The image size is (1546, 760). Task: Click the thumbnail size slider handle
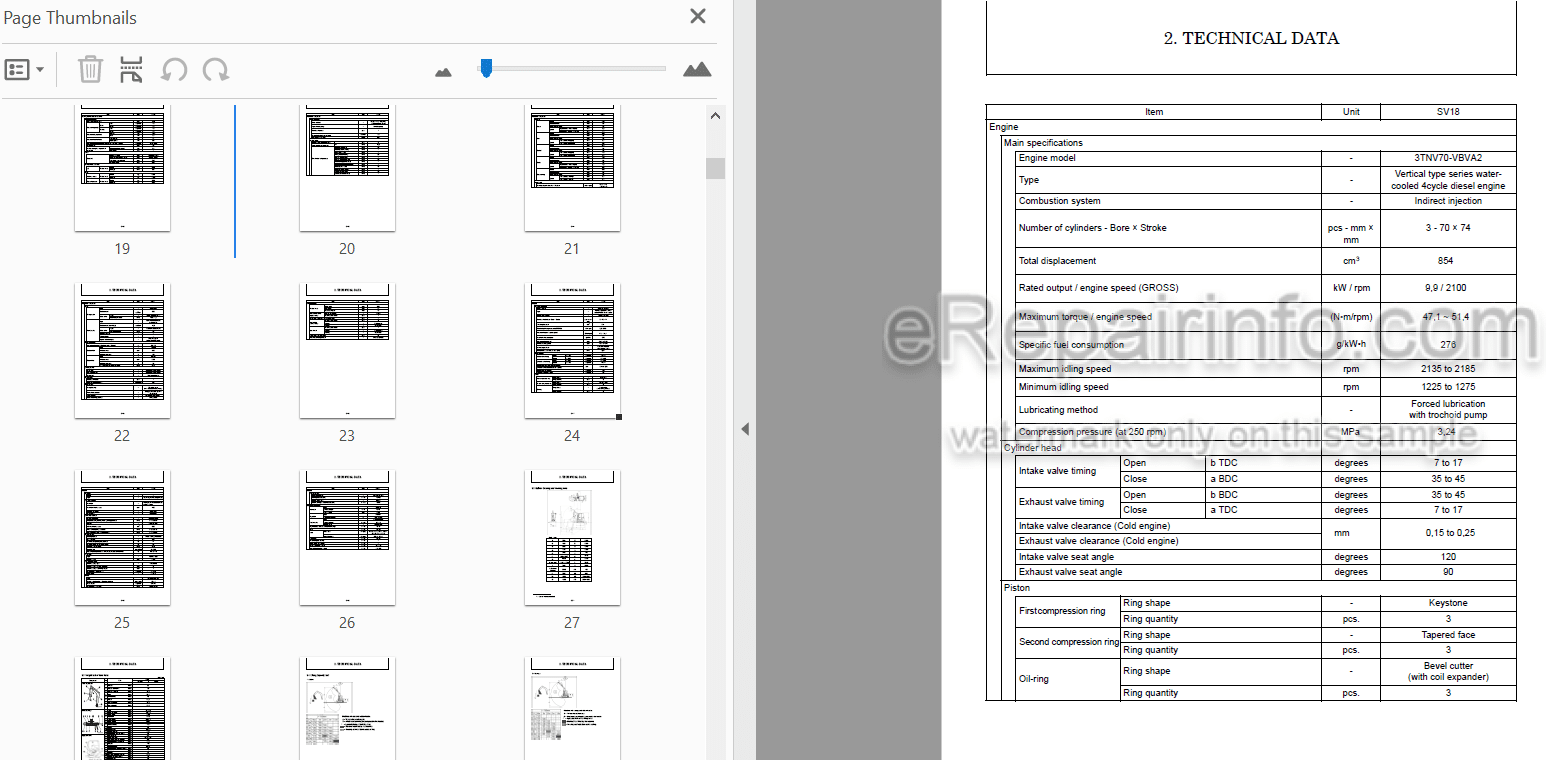(486, 68)
